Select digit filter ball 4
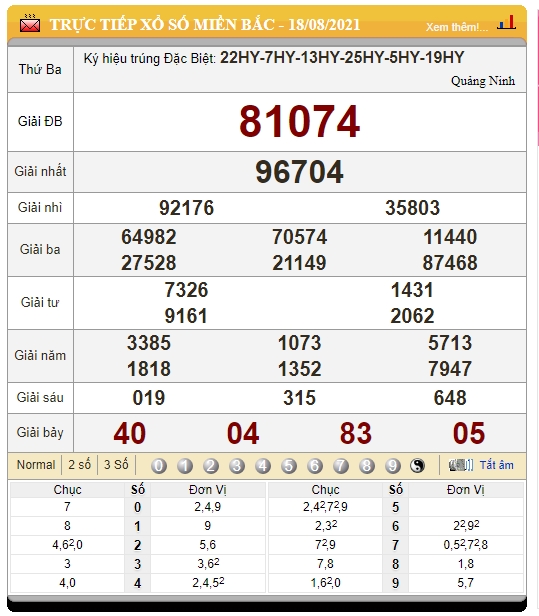Viewport: 539px width, 616px height. [262, 466]
